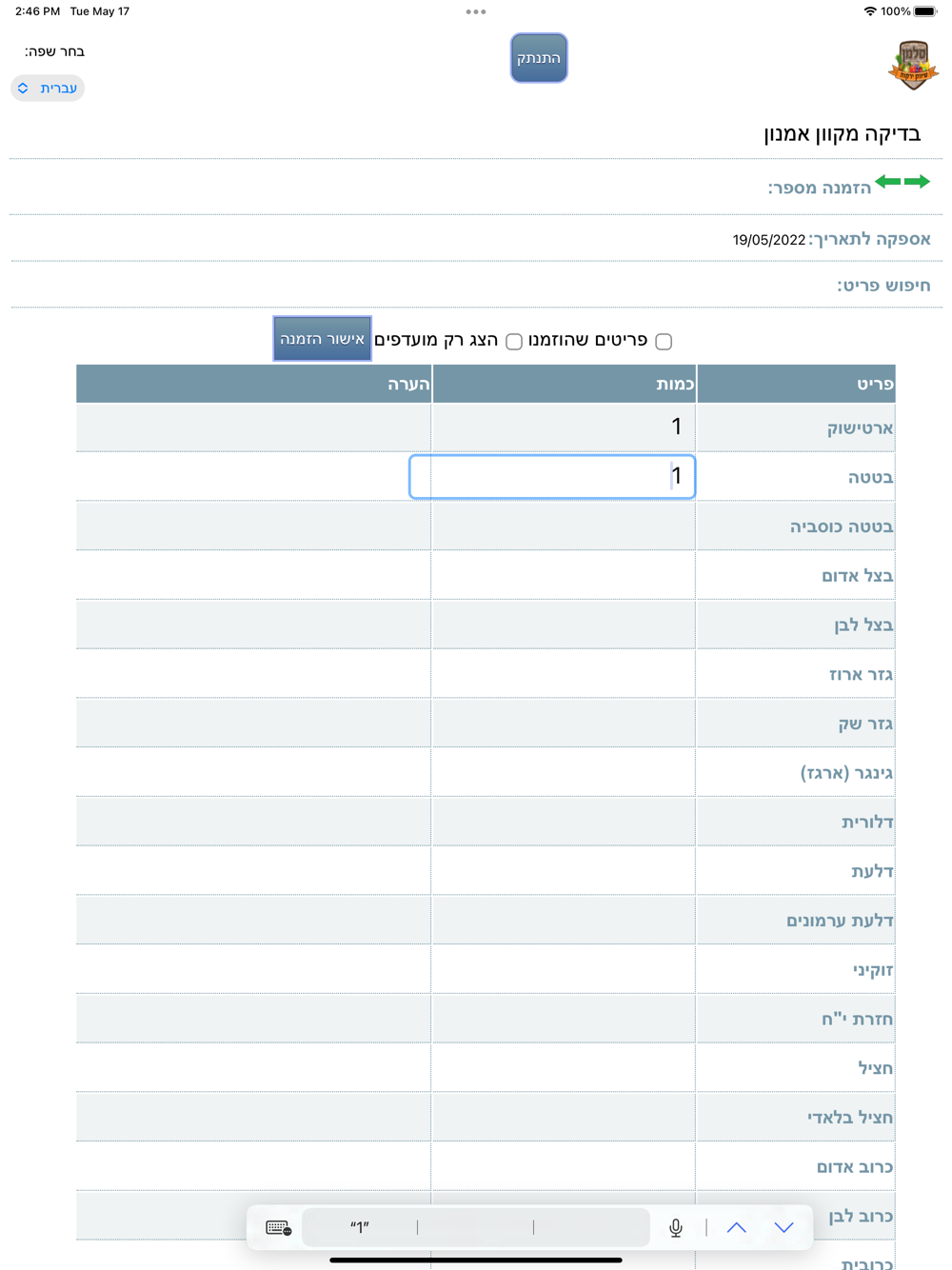
Task: Jump to previous field with the up chevron
Action: 737,1227
